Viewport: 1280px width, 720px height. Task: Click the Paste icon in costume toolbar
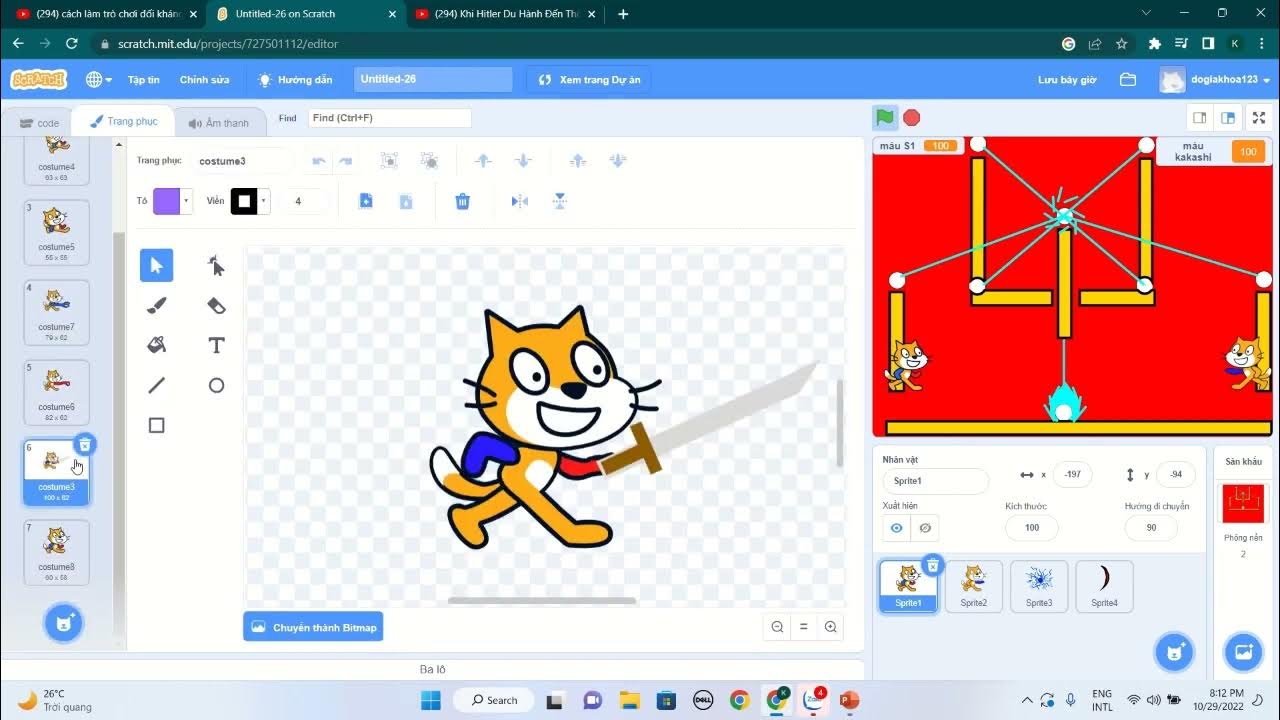point(406,201)
